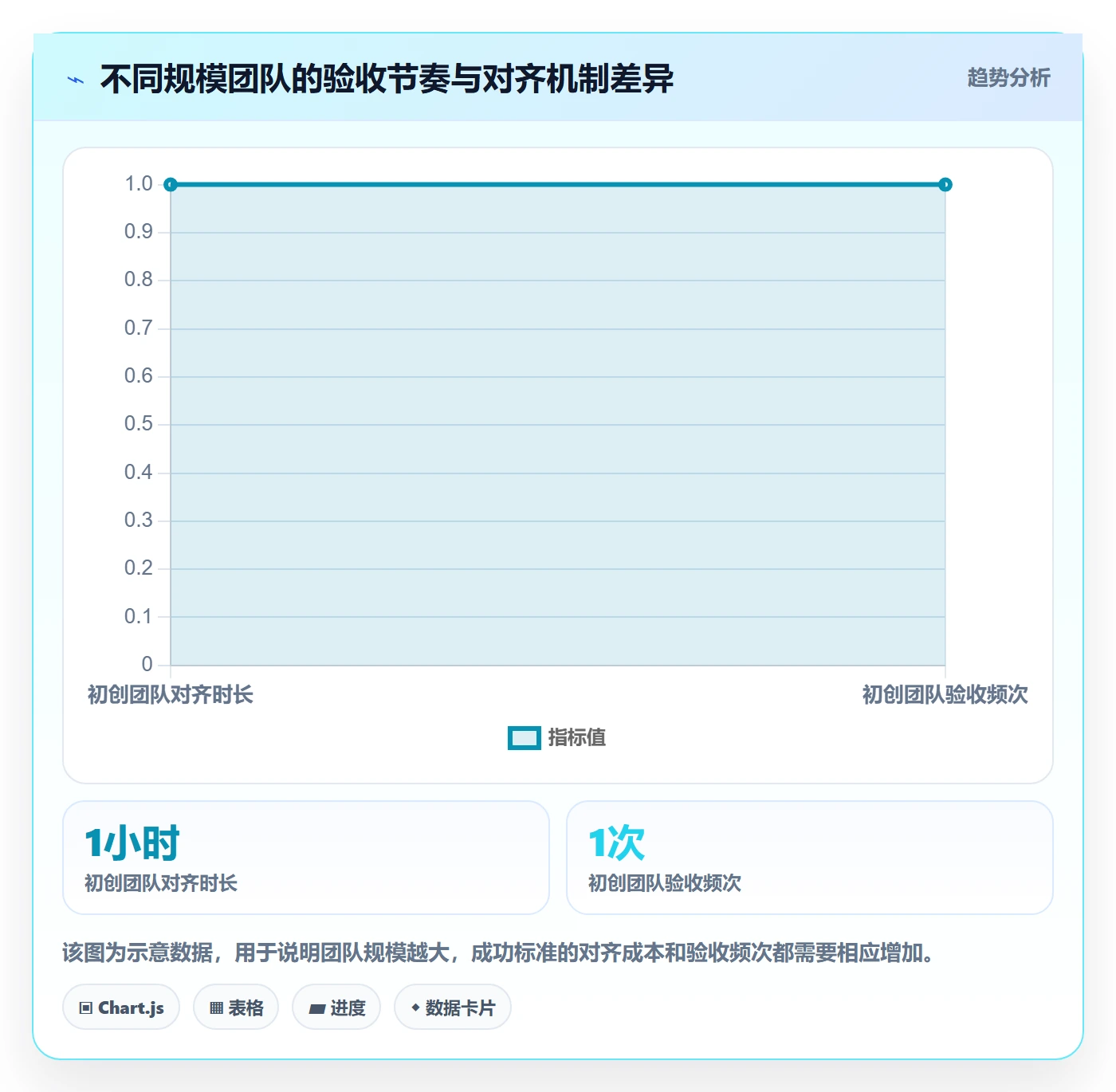
Task: Click the 数据卡片 tag chip
Action: (x=453, y=1008)
